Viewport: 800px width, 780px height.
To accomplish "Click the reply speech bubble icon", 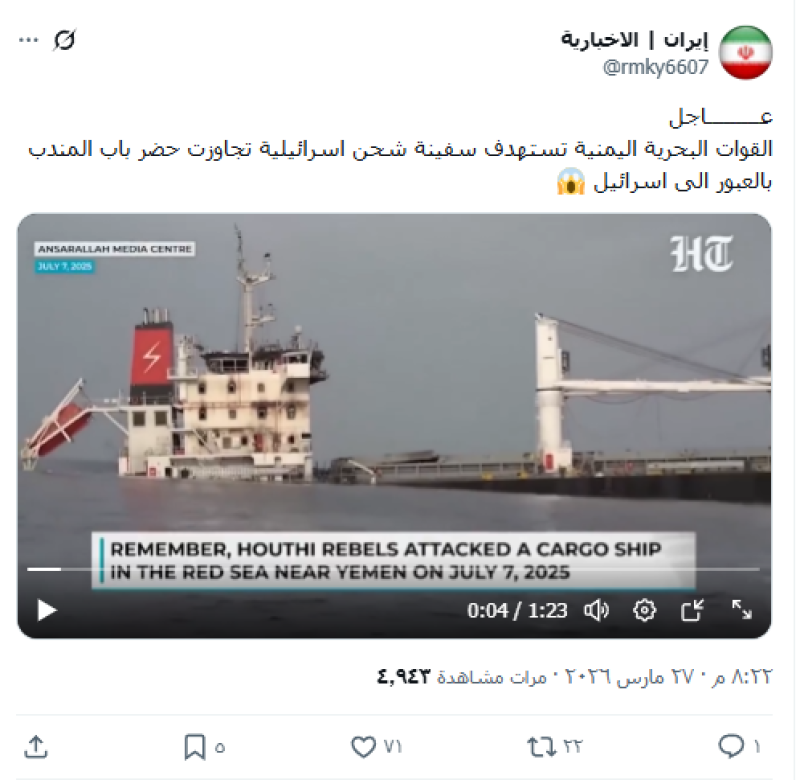I will [x=731, y=746].
